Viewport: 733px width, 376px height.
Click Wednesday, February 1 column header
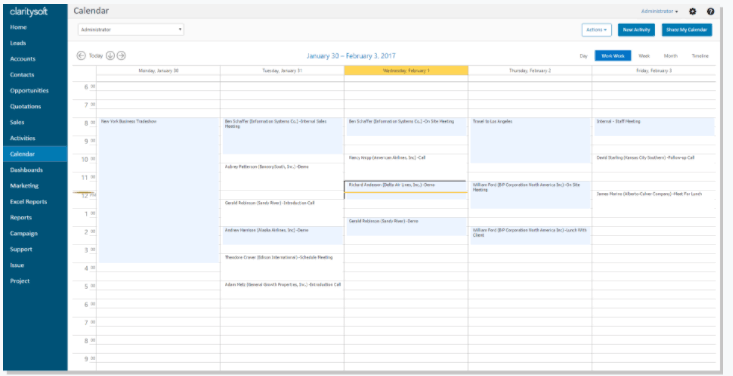[406, 70]
